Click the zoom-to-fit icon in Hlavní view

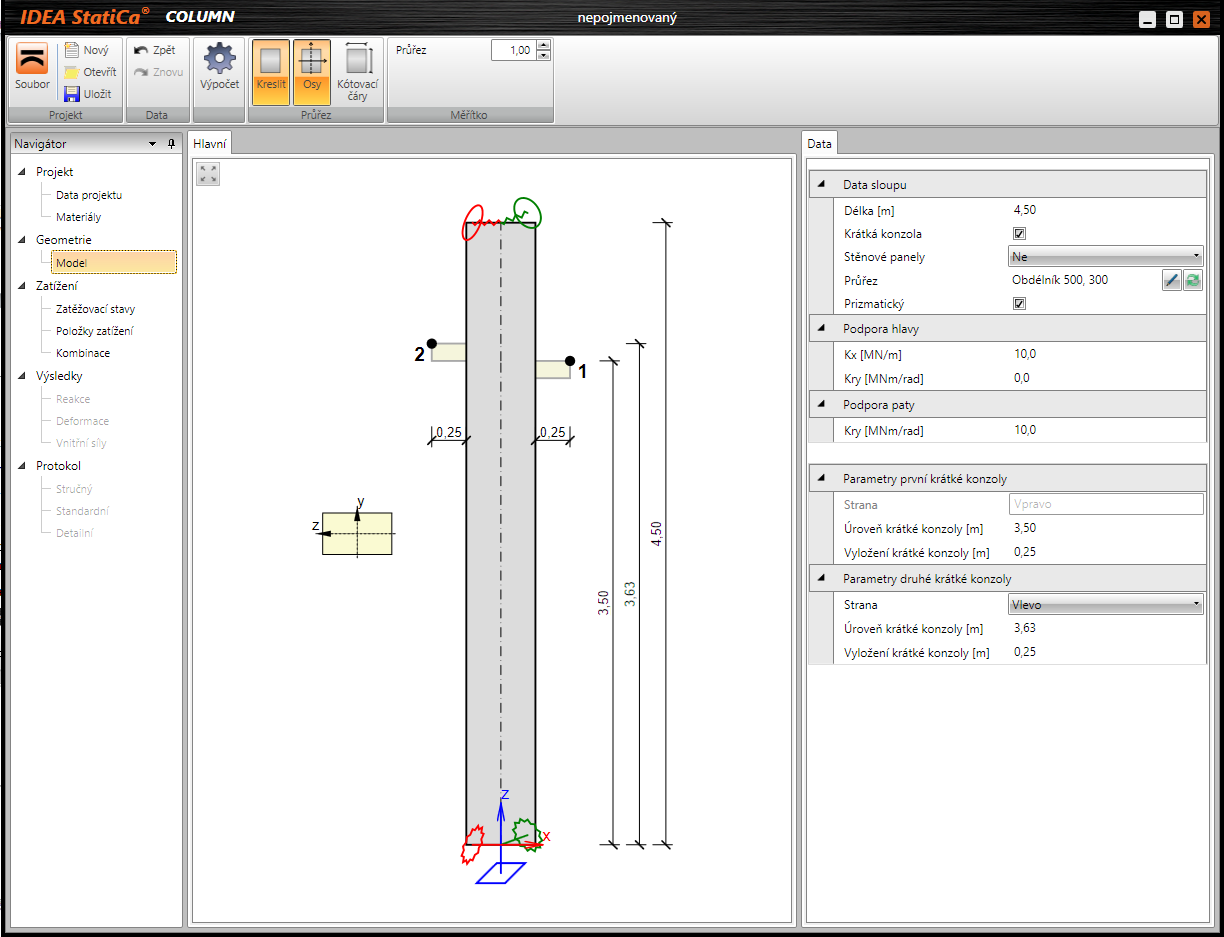[208, 174]
